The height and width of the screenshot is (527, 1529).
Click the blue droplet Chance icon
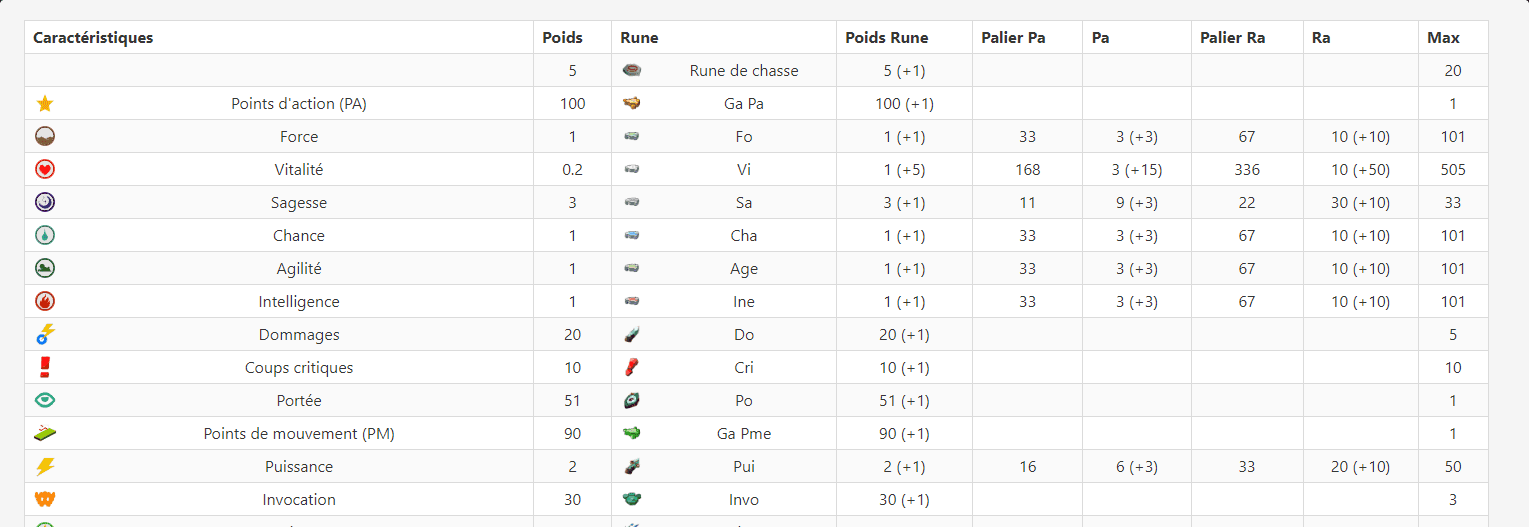(44, 235)
